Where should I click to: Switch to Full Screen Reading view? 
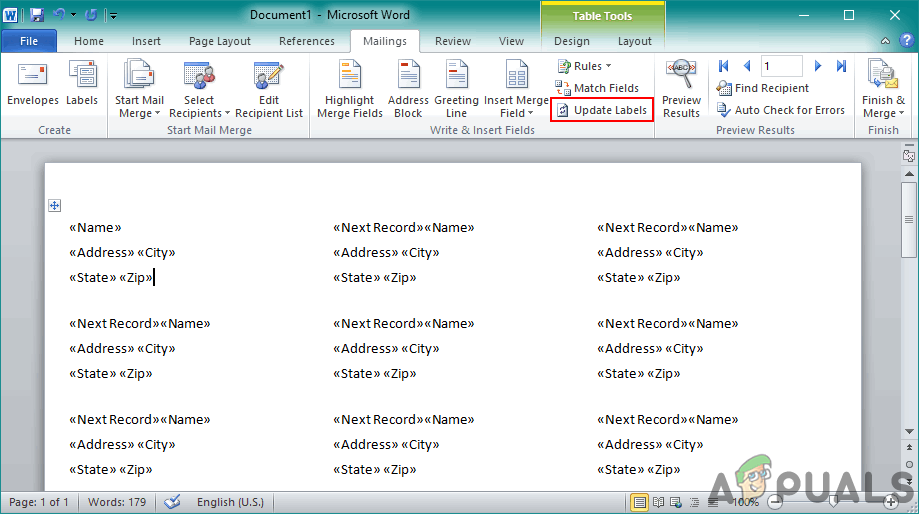tap(658, 502)
